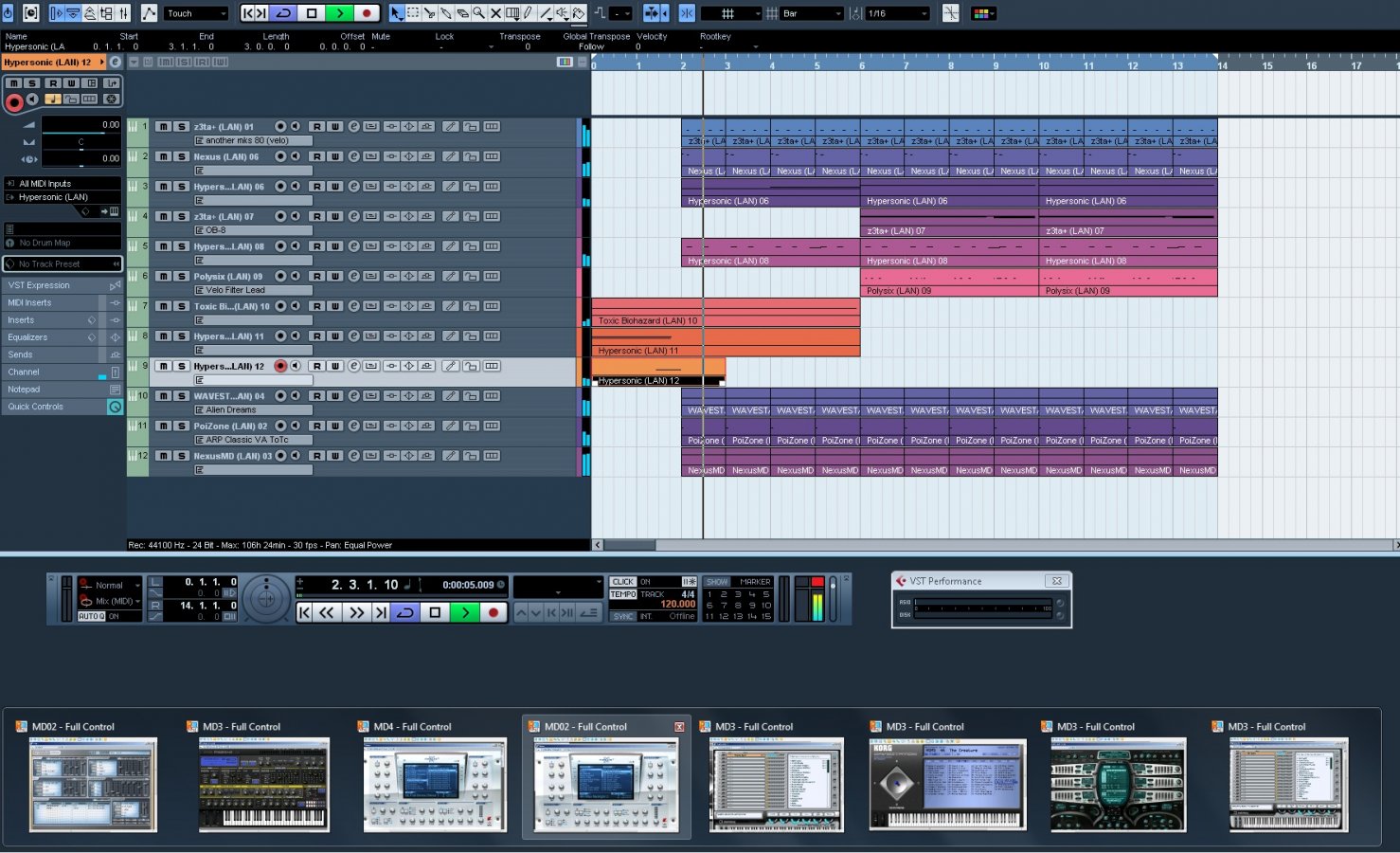Open the Hypersonic (LAN) output dropdown
This screenshot has height=853, width=1400.
(x=63, y=197)
